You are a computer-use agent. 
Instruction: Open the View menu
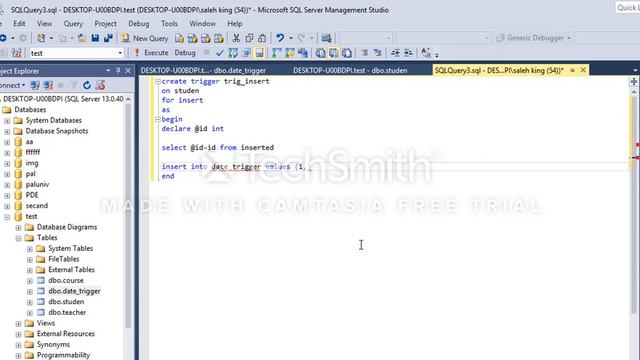pos(44,24)
